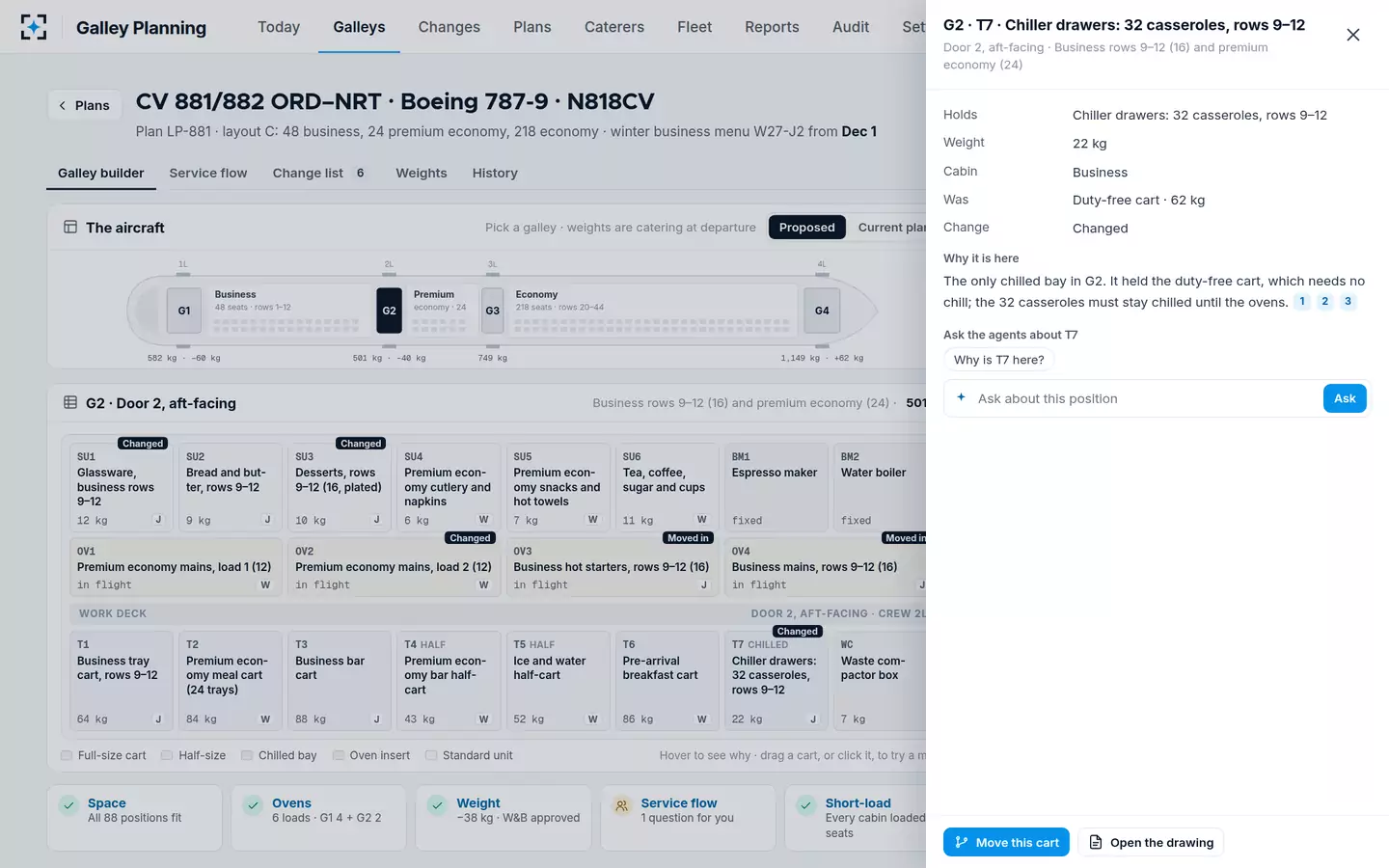Click Open the drawing button

pyautogui.click(x=1151, y=842)
